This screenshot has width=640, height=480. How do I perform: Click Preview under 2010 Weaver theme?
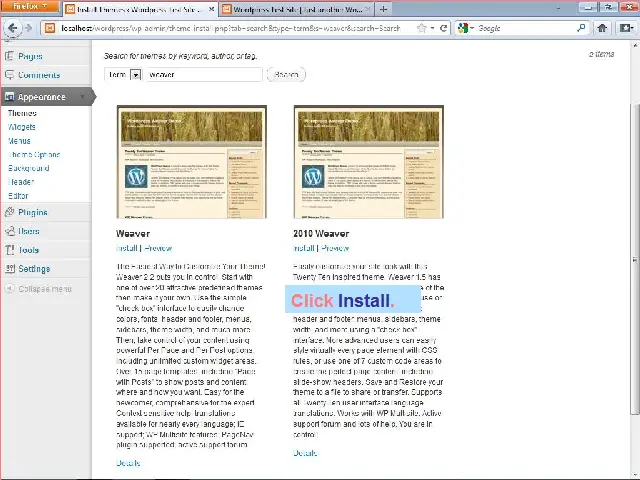[335, 248]
